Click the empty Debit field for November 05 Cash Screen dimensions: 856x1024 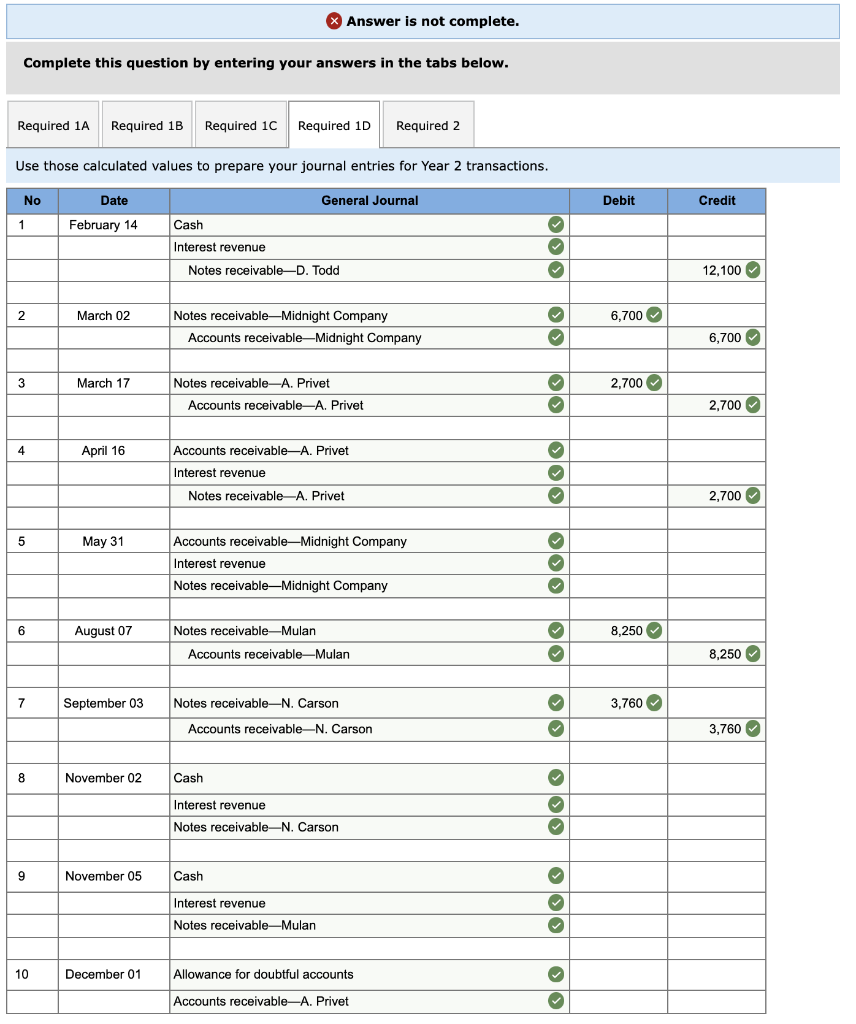618,875
